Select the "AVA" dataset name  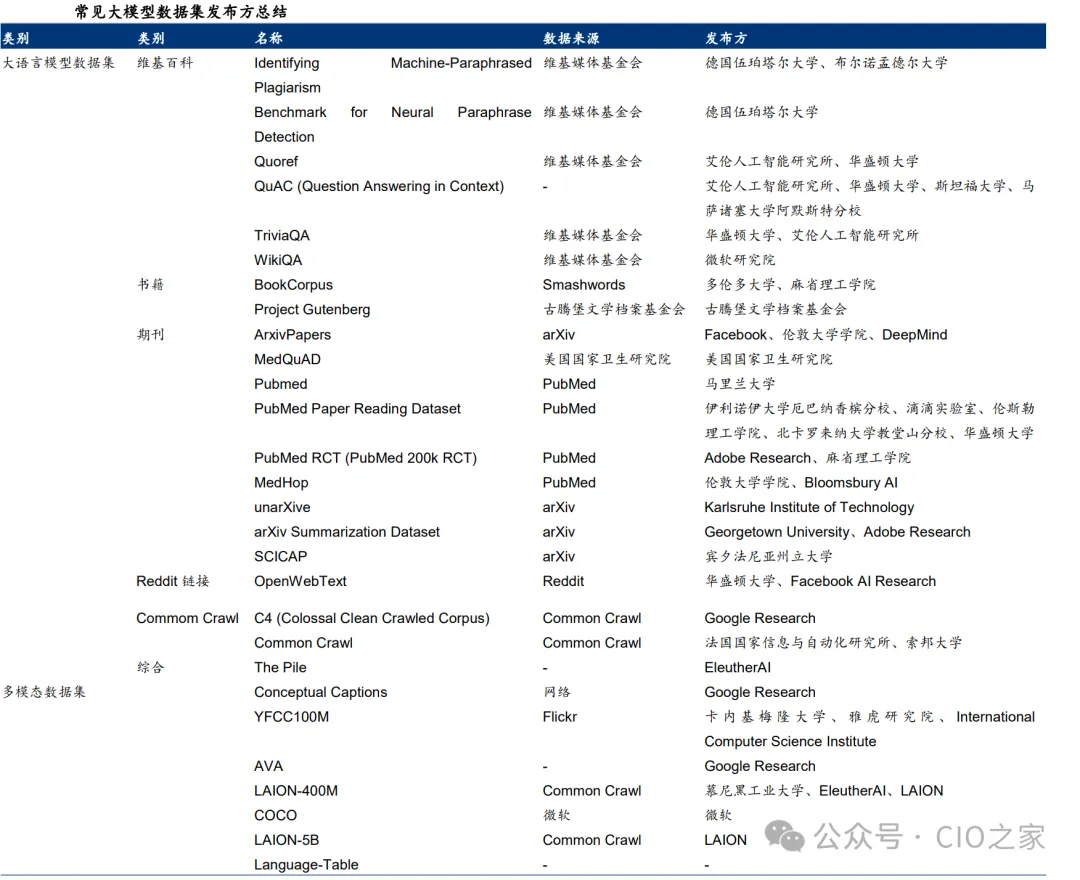(268, 766)
